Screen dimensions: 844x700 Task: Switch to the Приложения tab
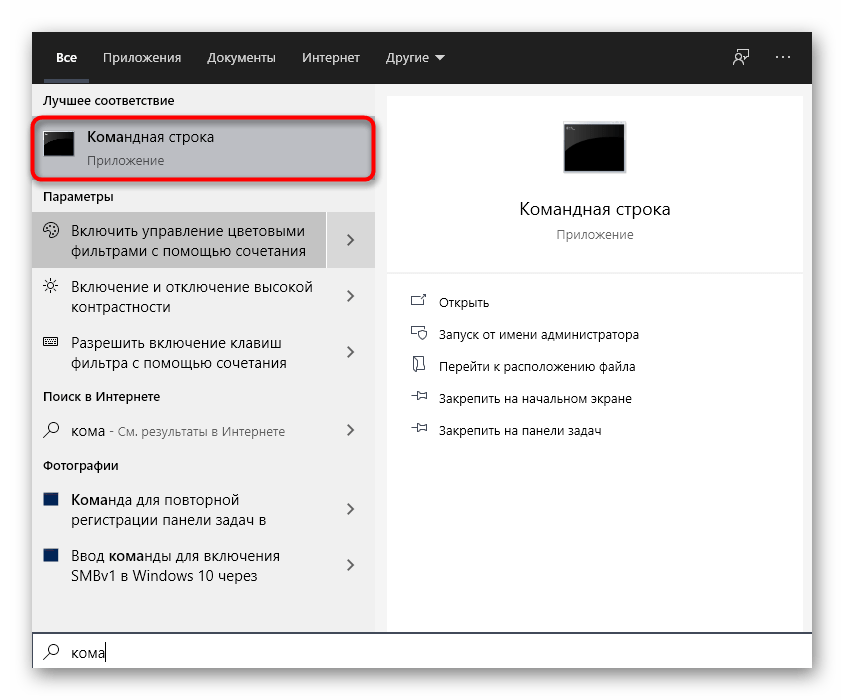click(x=142, y=58)
